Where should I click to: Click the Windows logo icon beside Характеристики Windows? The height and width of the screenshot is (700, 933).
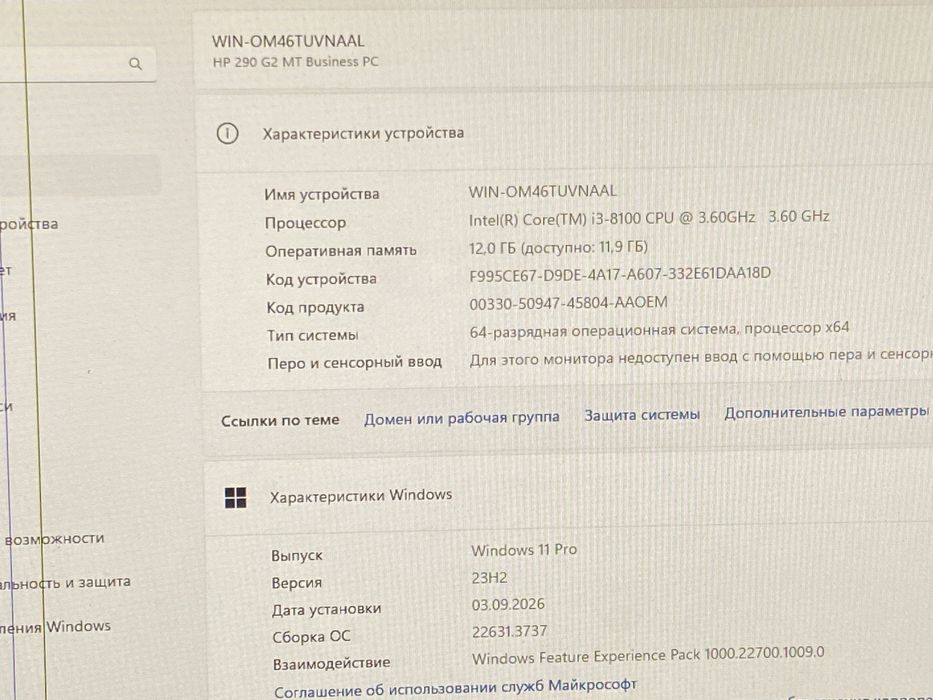tap(236, 498)
